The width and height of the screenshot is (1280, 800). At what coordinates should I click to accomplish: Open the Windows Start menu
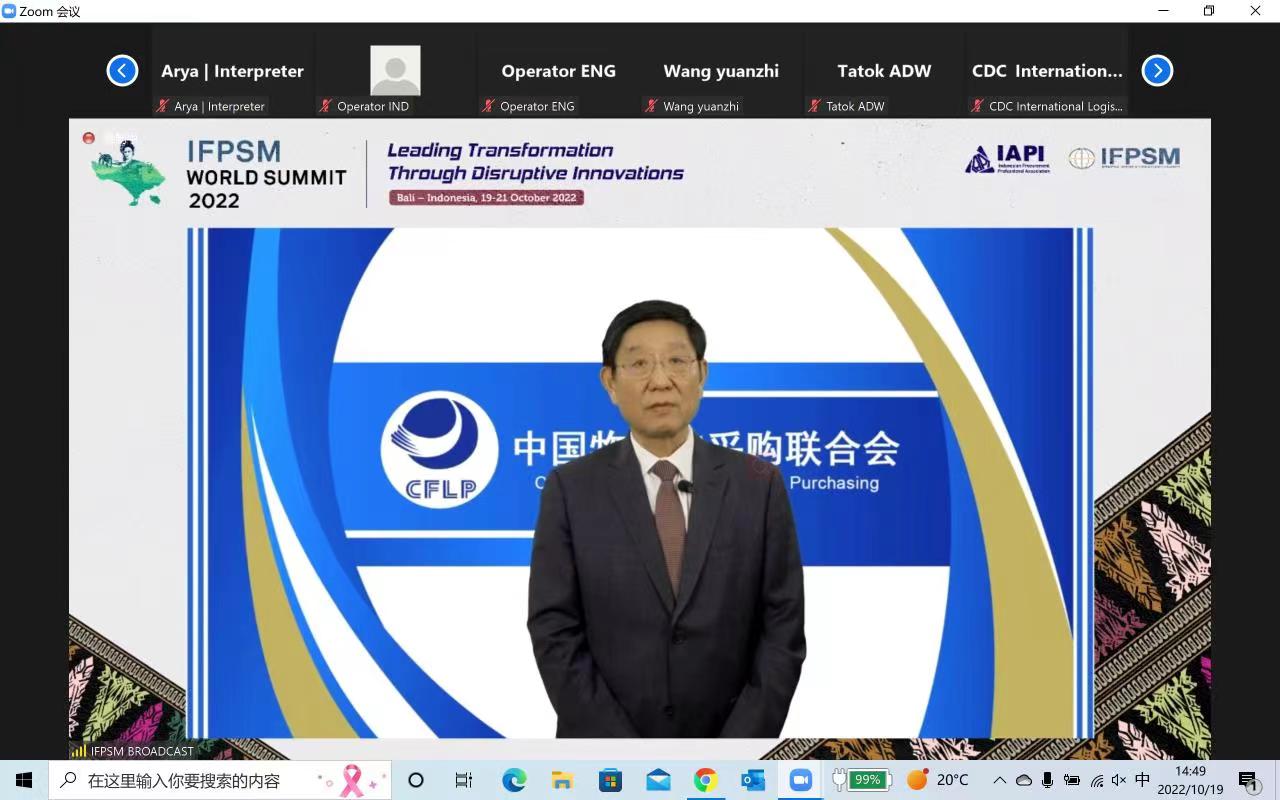tap(24, 780)
